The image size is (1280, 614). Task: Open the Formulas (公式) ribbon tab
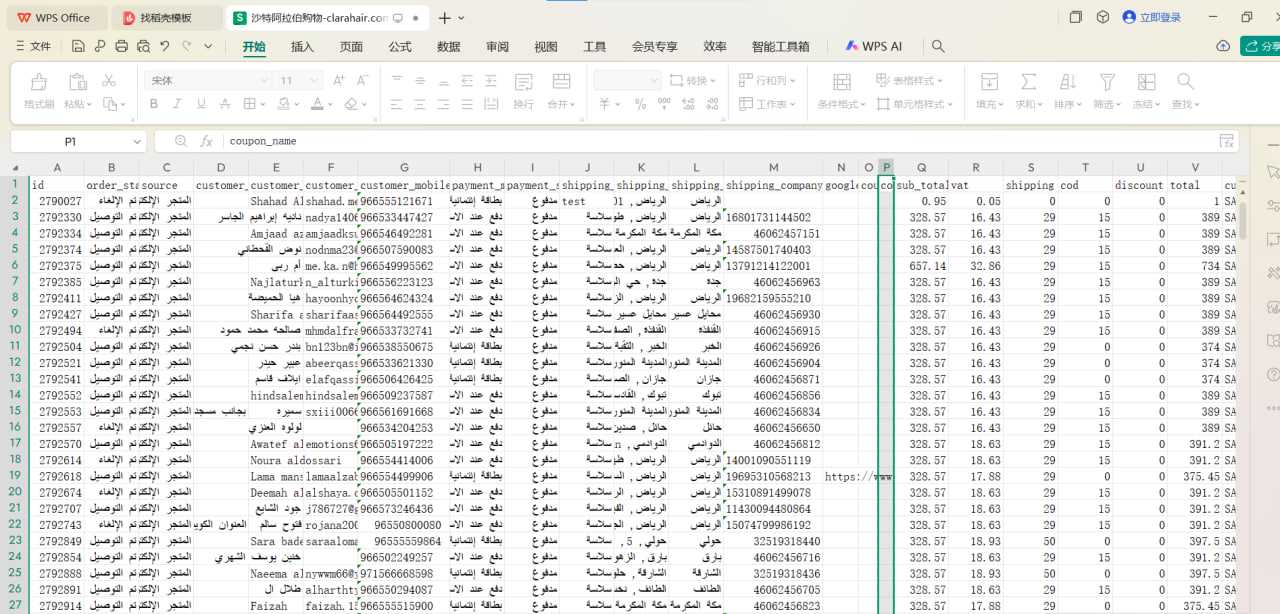[400, 46]
